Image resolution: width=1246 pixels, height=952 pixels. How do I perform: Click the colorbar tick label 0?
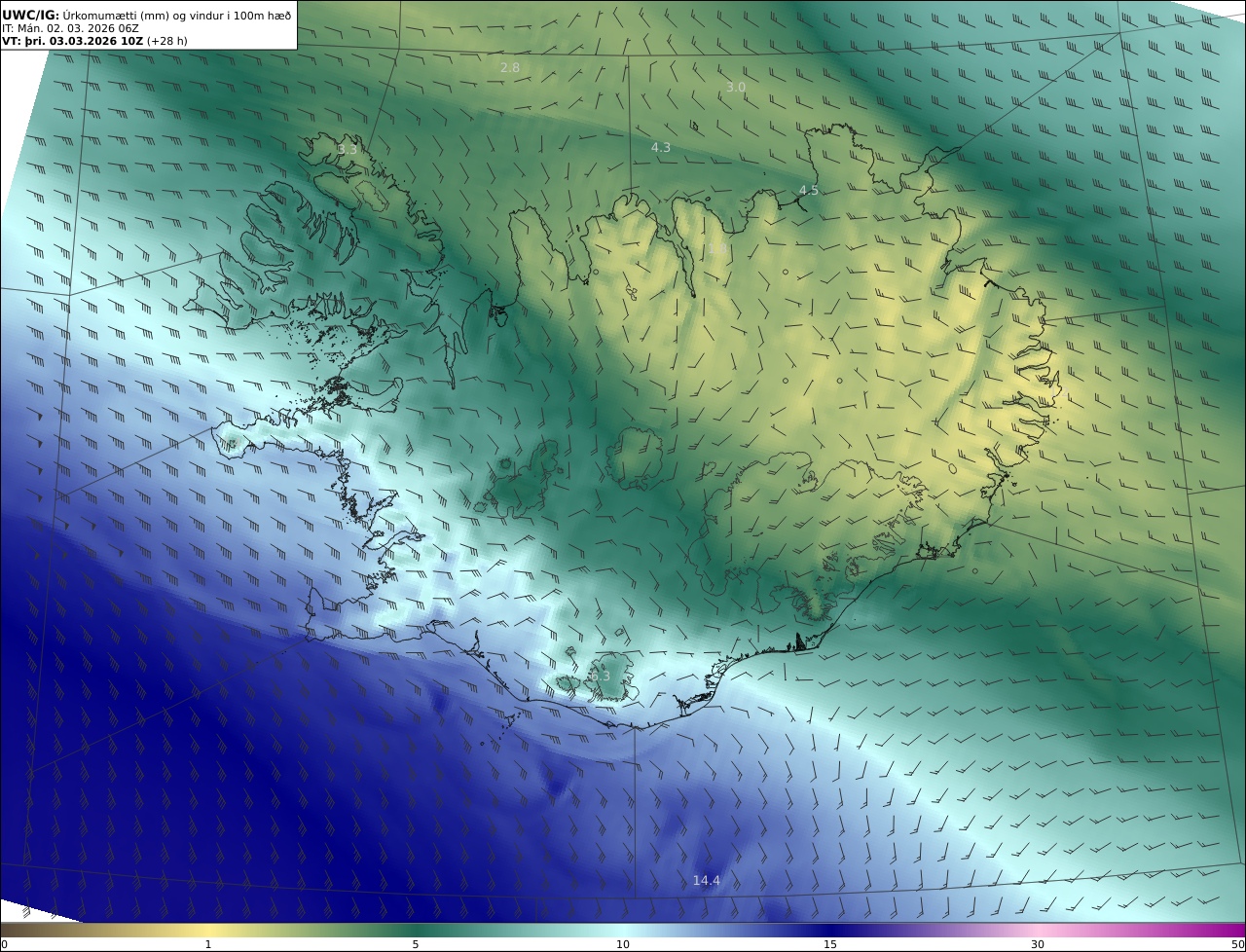(4, 944)
